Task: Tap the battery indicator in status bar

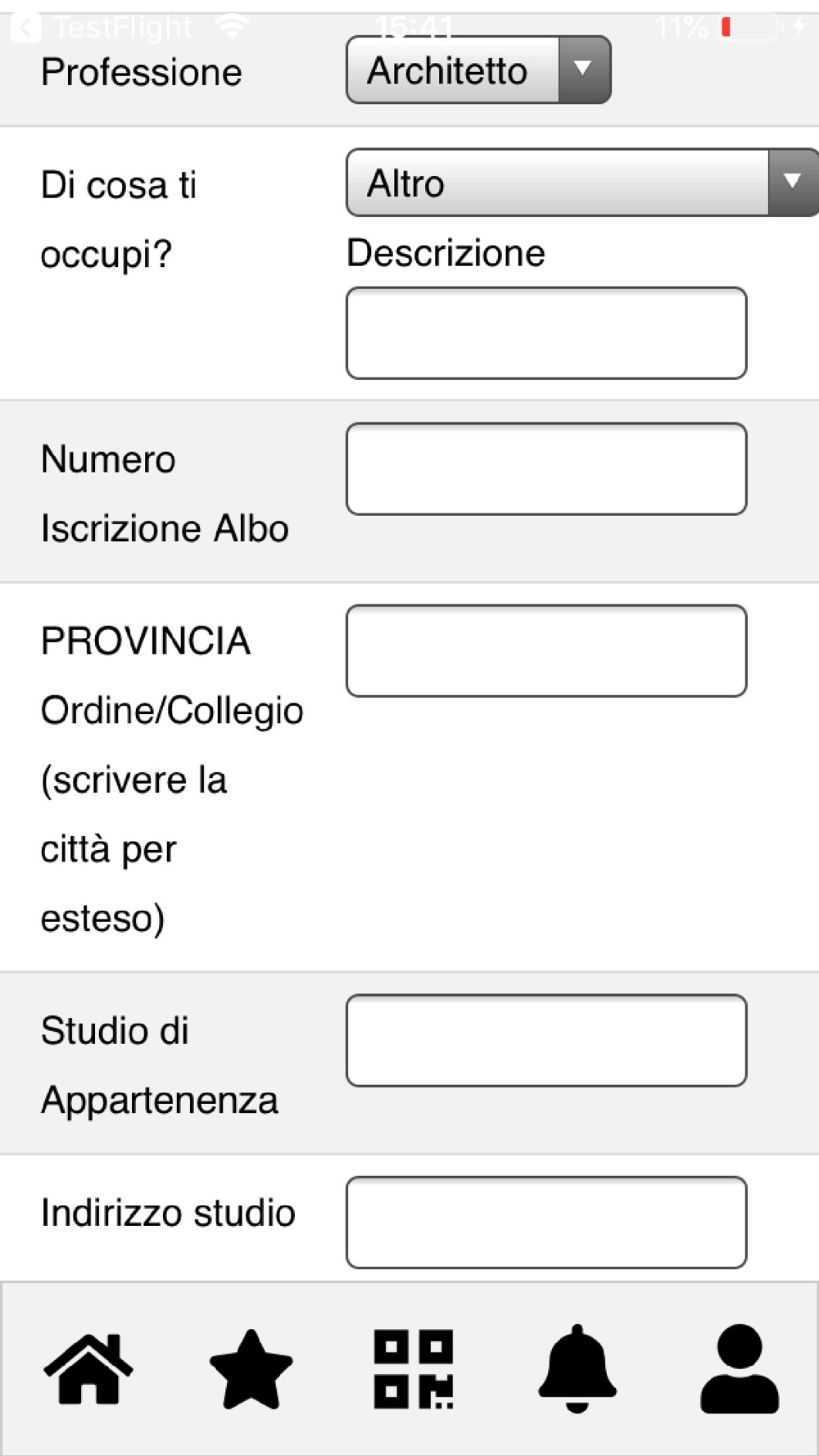Action: [749, 27]
